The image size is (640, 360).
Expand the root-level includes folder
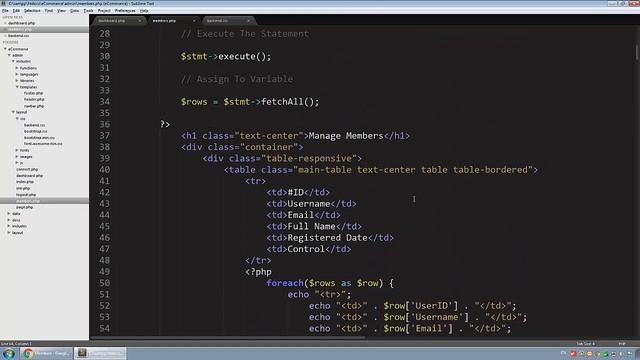point(9,226)
